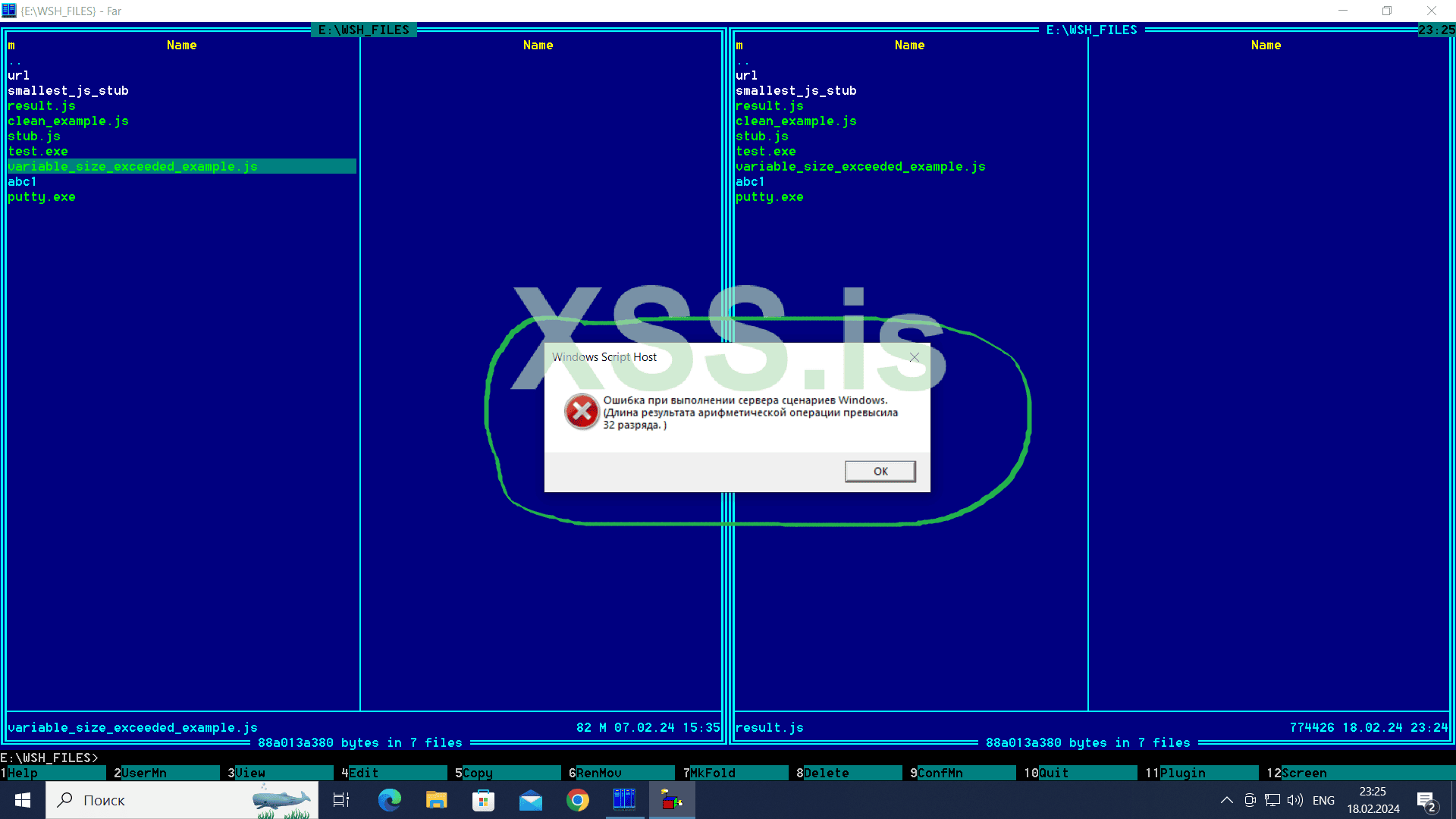Open Action Center notifications icon
1456x819 pixels.
coord(1424,800)
